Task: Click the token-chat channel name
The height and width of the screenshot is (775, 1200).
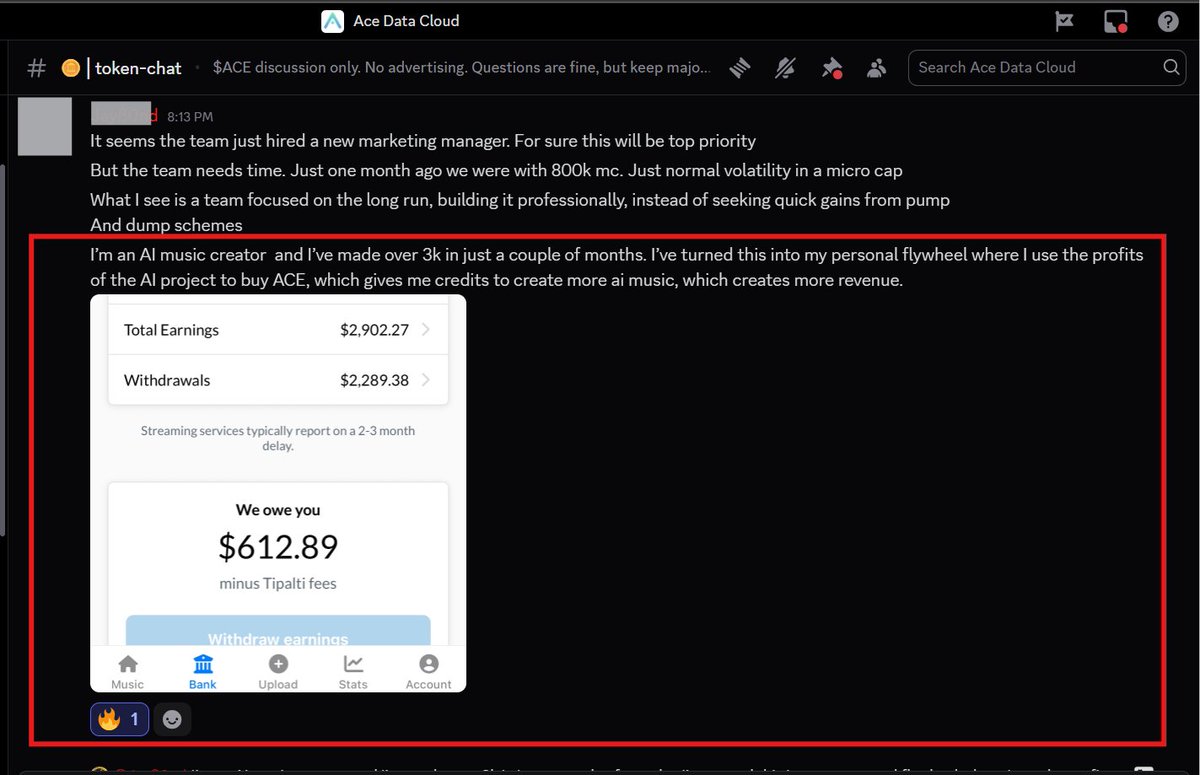Action: (x=138, y=68)
